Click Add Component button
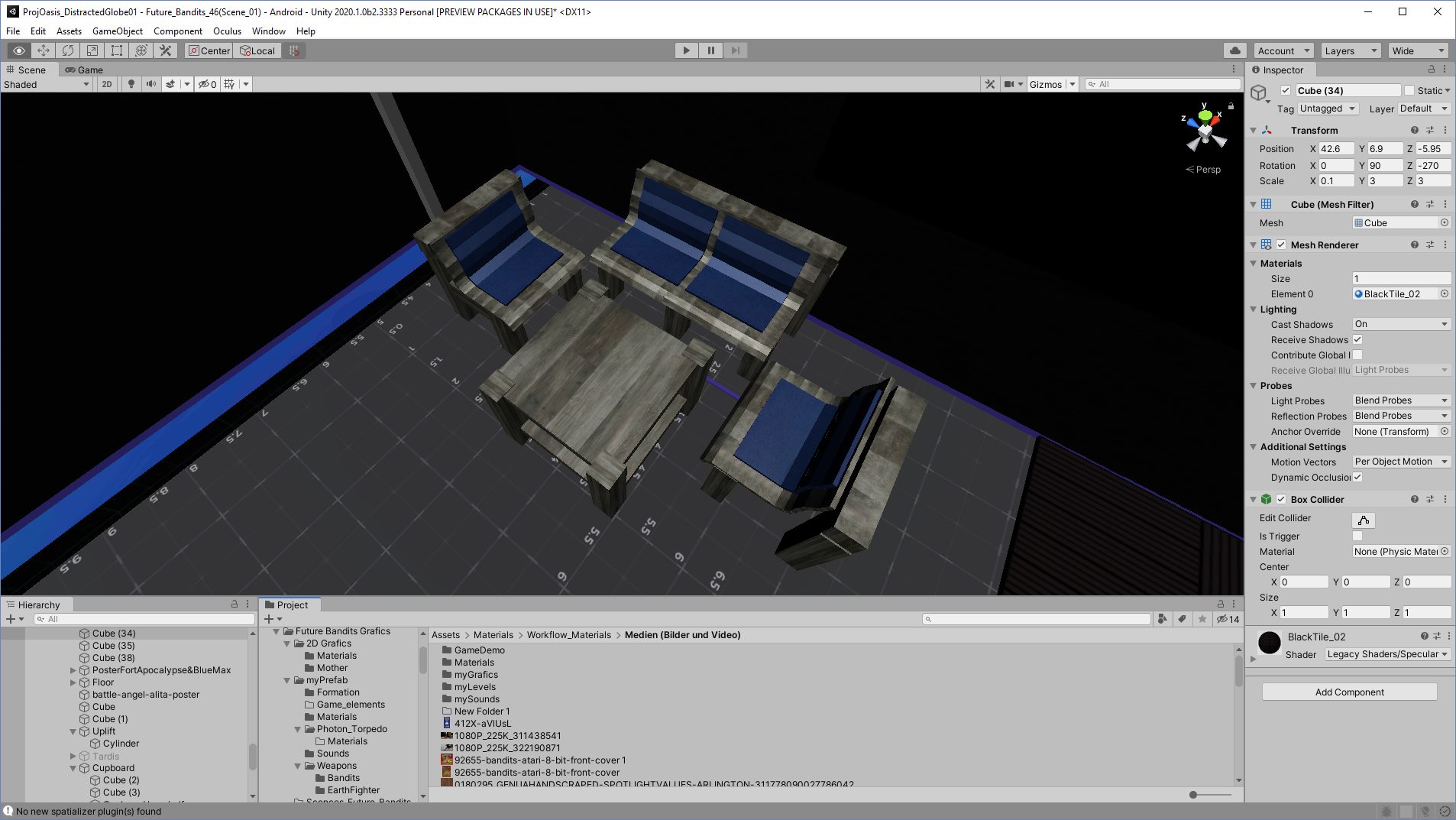The image size is (1456, 820). pos(1349,692)
